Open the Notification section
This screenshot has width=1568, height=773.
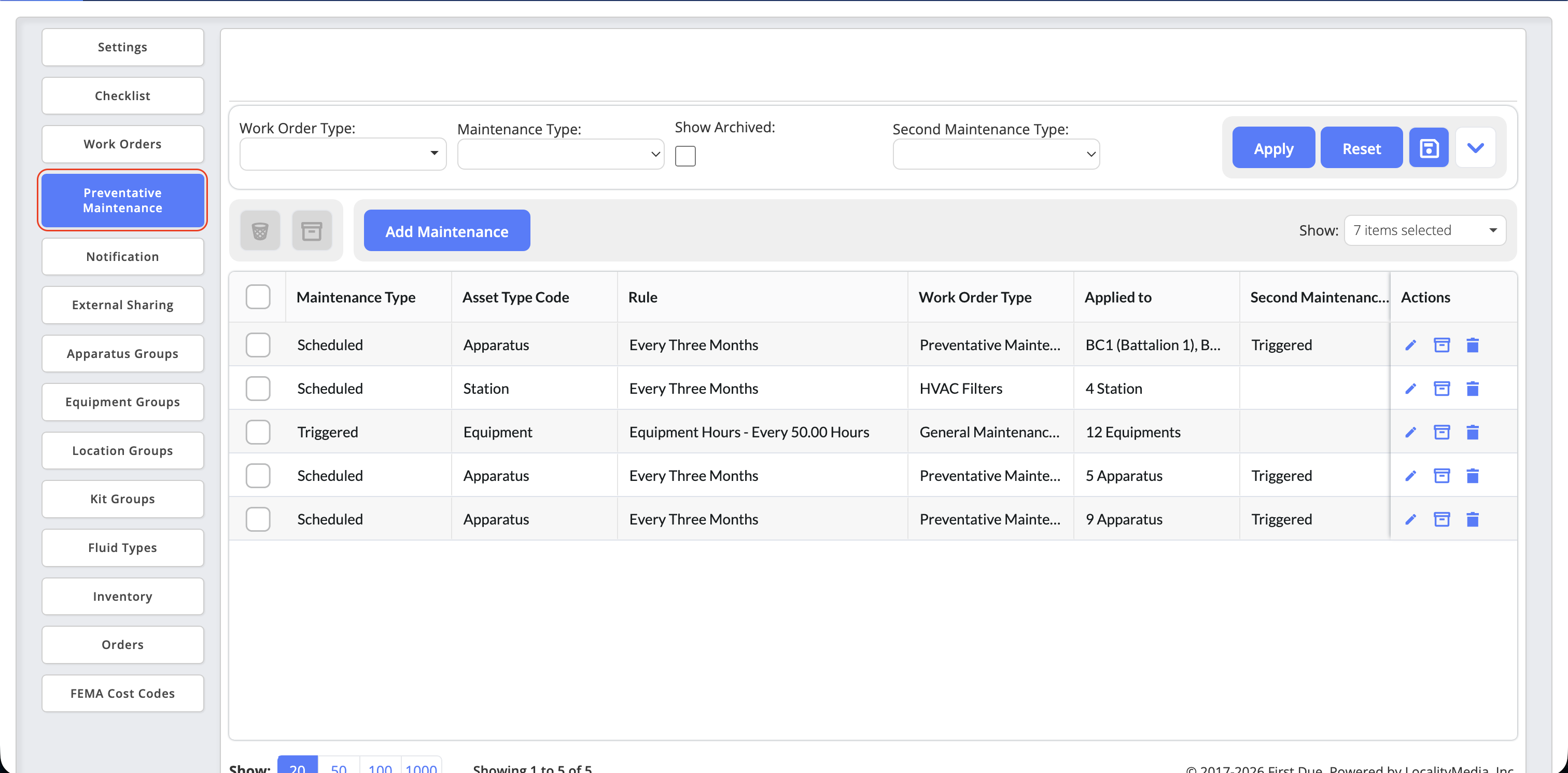click(122, 256)
